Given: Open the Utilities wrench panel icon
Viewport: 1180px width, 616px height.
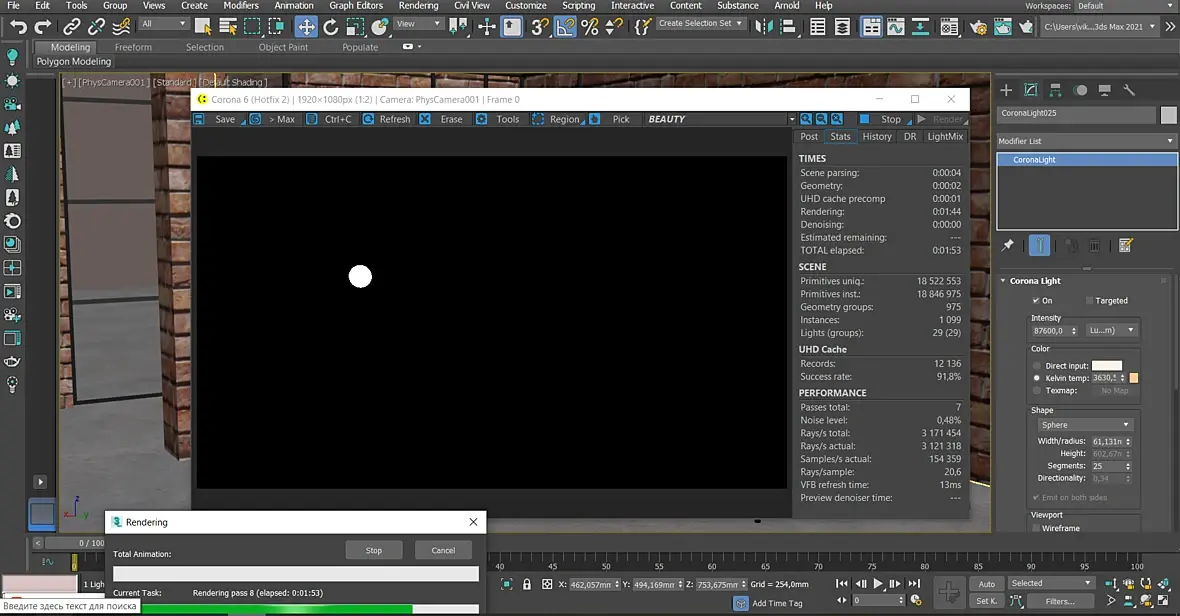Looking at the screenshot, I should click(1129, 90).
